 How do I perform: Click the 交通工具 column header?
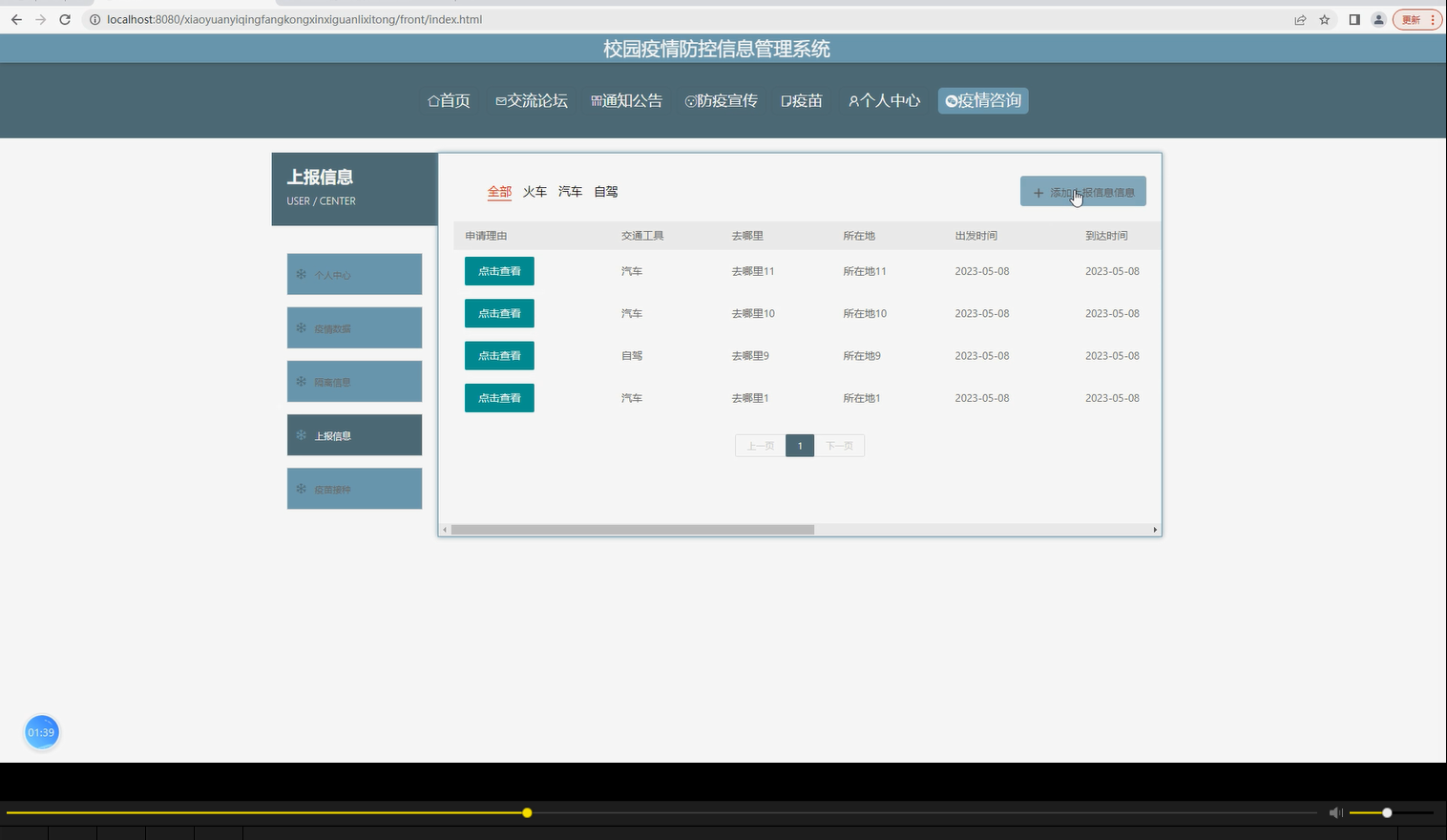click(642, 236)
